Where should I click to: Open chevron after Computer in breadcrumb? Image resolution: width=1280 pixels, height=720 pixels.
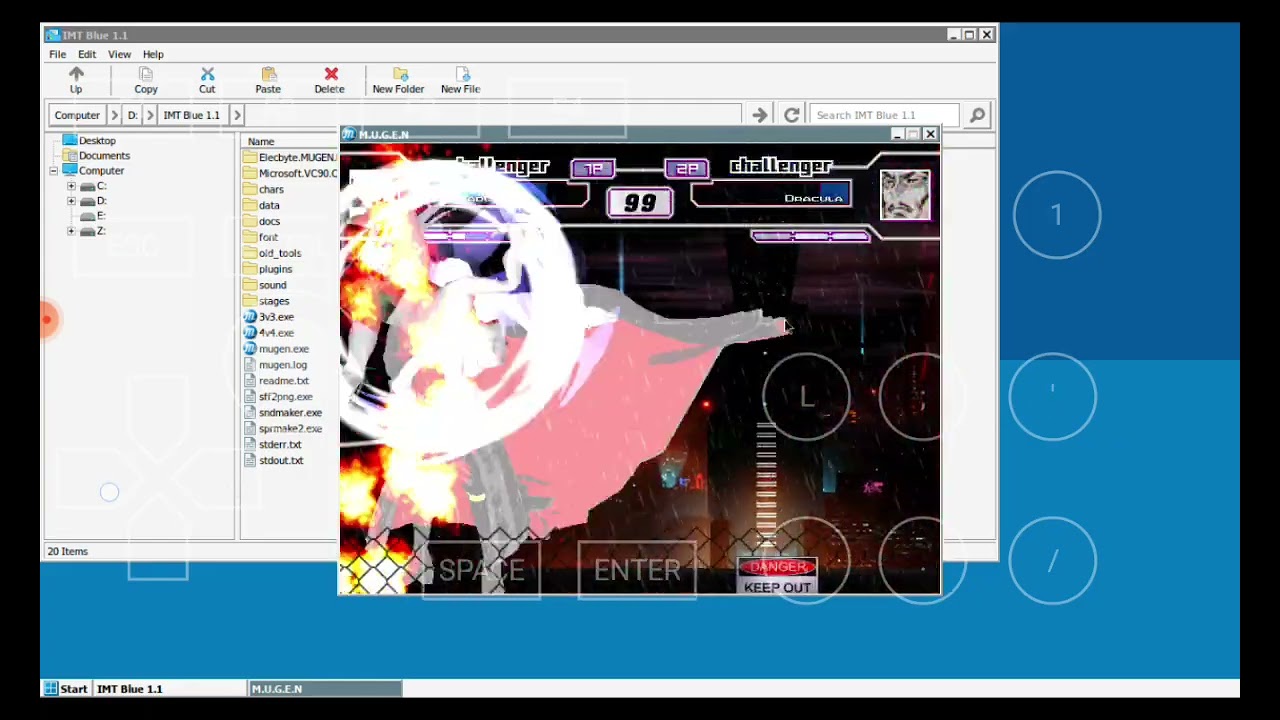(x=115, y=115)
